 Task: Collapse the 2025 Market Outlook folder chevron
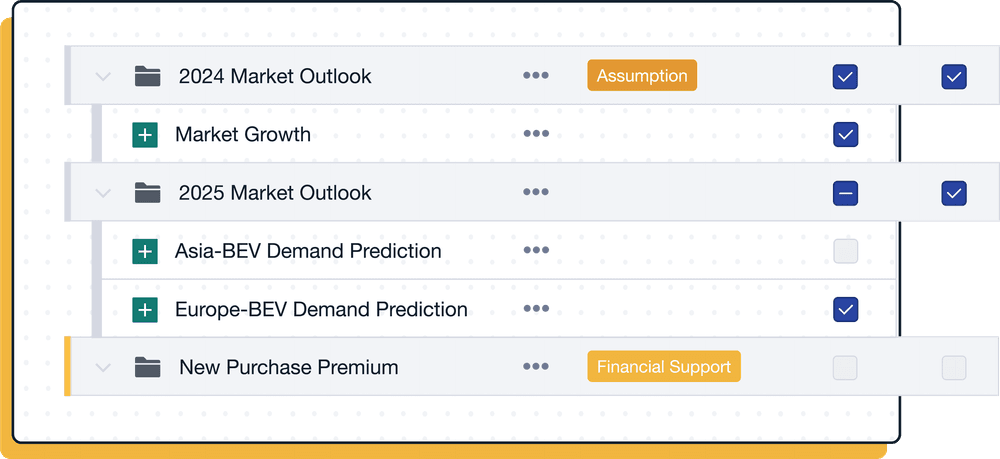click(102, 193)
